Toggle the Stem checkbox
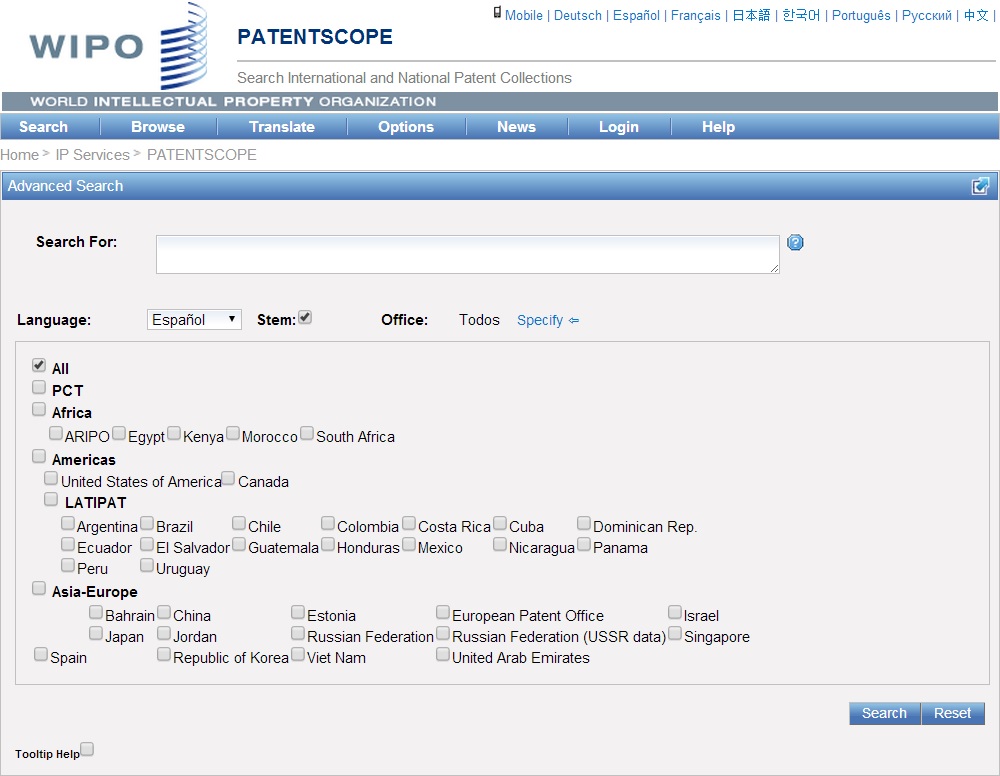Image resolution: width=1000 pixels, height=776 pixels. [305, 317]
